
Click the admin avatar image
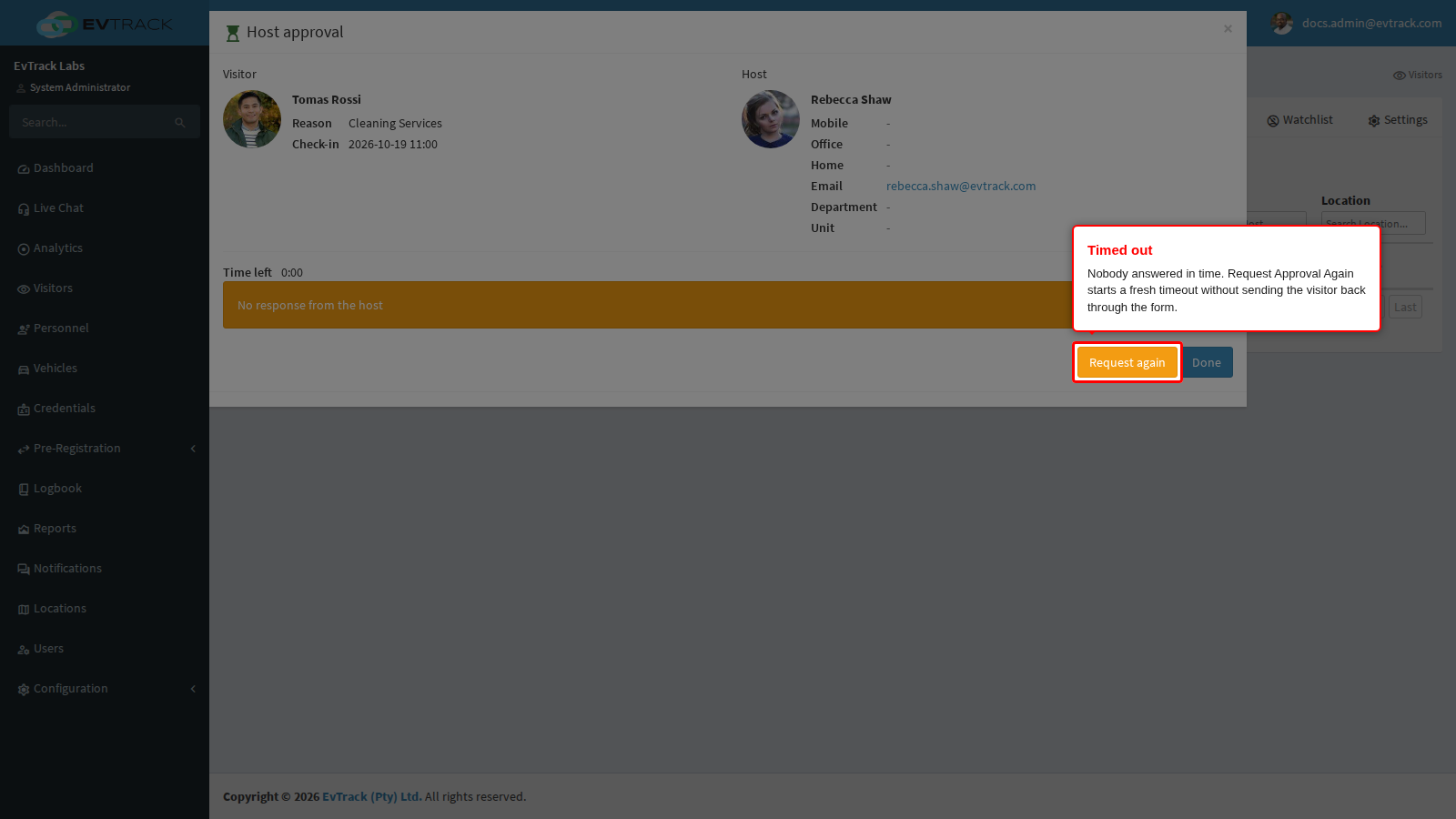click(1282, 24)
